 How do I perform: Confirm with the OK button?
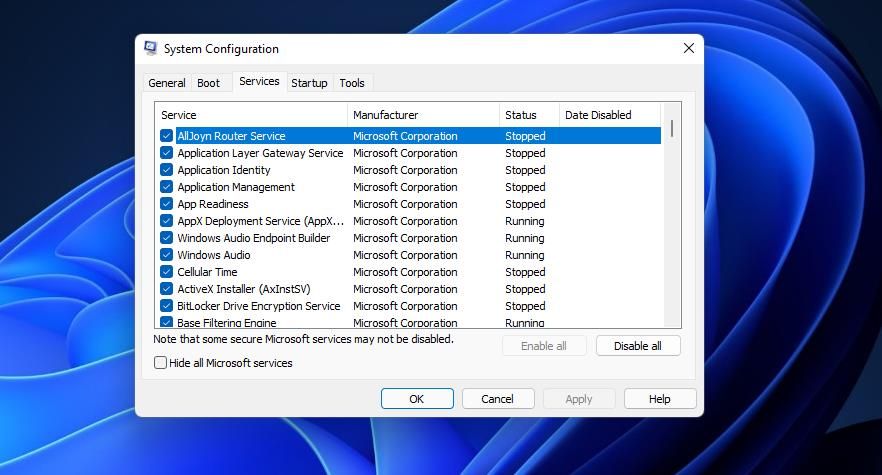pyautogui.click(x=417, y=398)
